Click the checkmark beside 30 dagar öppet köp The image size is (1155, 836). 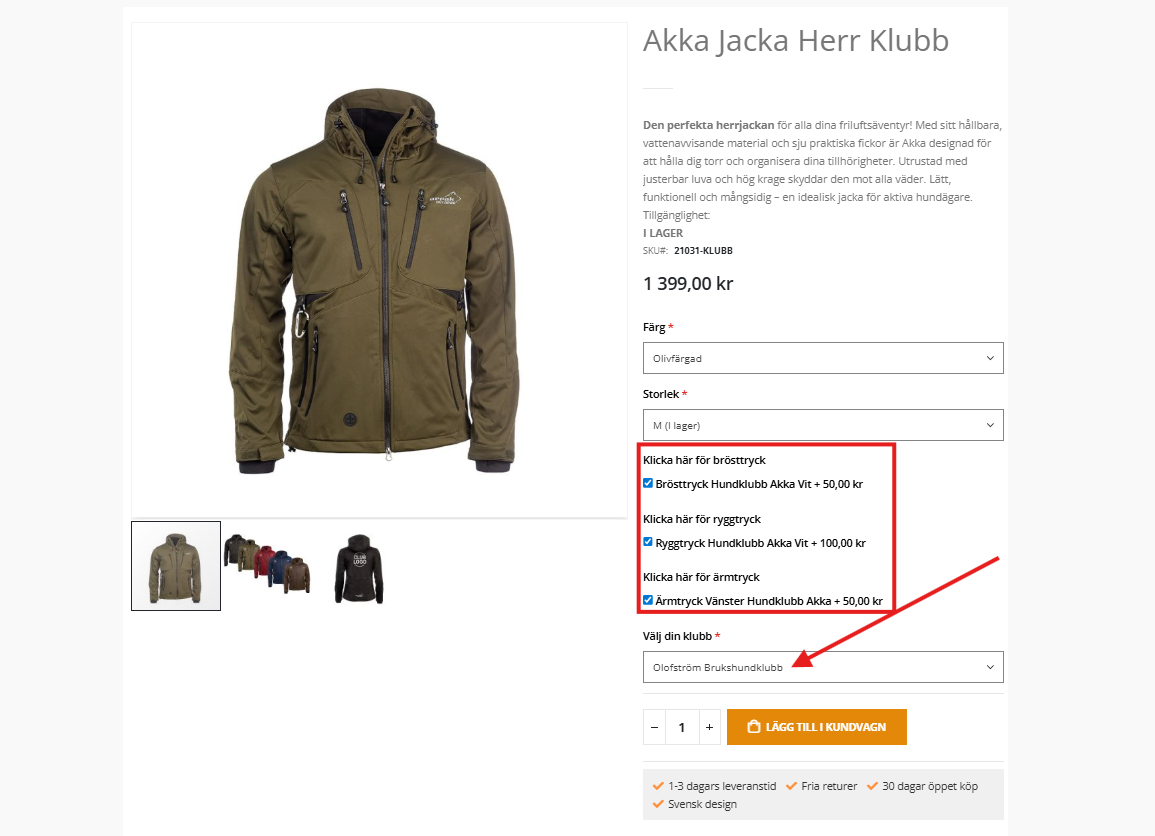coord(872,786)
